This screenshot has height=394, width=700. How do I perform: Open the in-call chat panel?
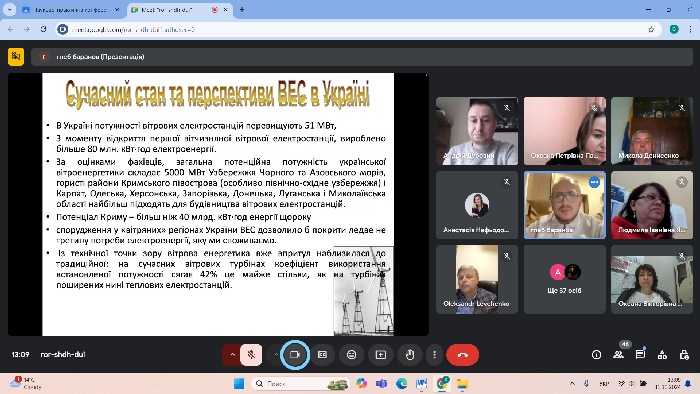coord(640,355)
